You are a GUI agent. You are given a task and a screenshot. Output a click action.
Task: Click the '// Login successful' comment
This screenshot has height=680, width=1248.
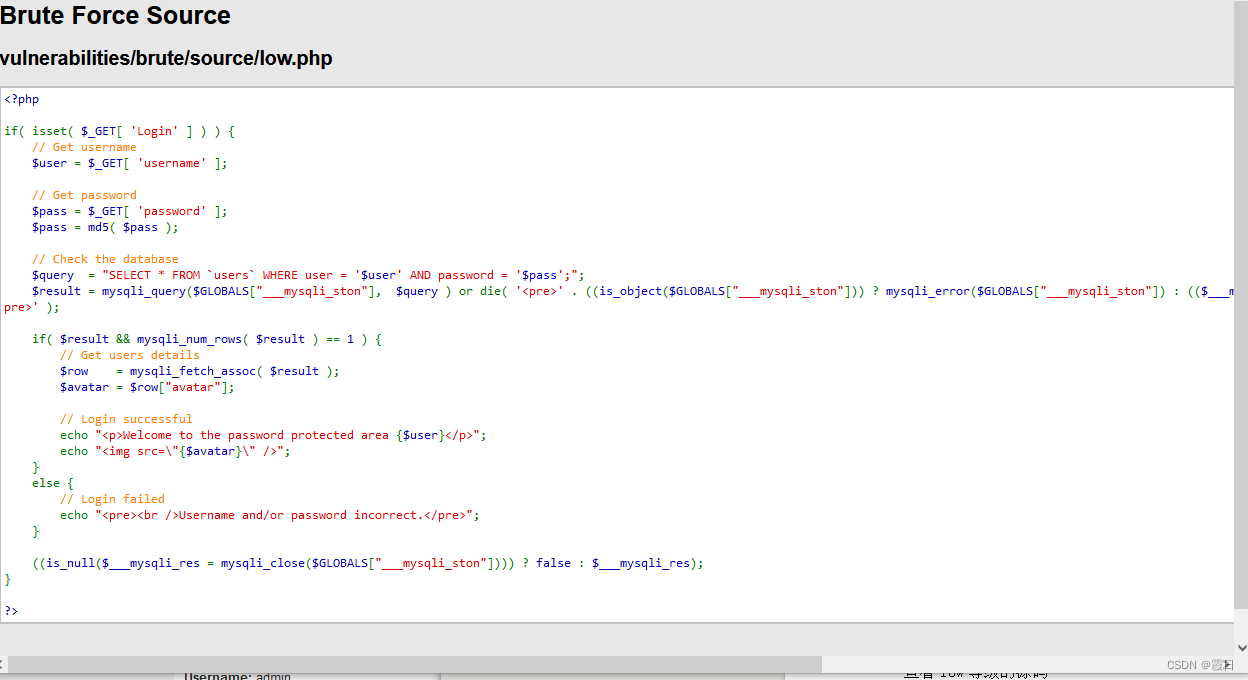coord(126,419)
